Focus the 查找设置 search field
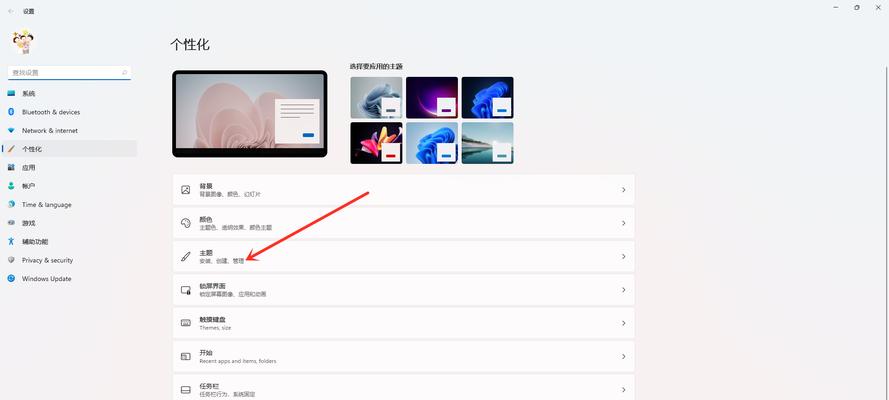This screenshot has height=400, width=889. 69,73
